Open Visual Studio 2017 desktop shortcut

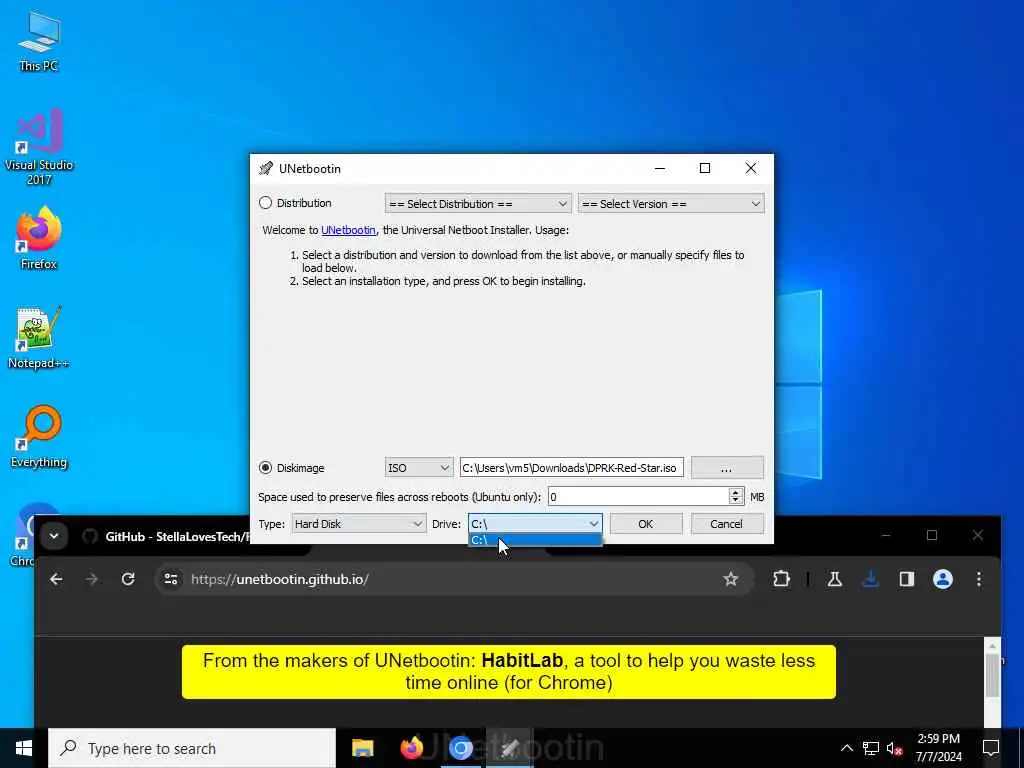pyautogui.click(x=39, y=147)
